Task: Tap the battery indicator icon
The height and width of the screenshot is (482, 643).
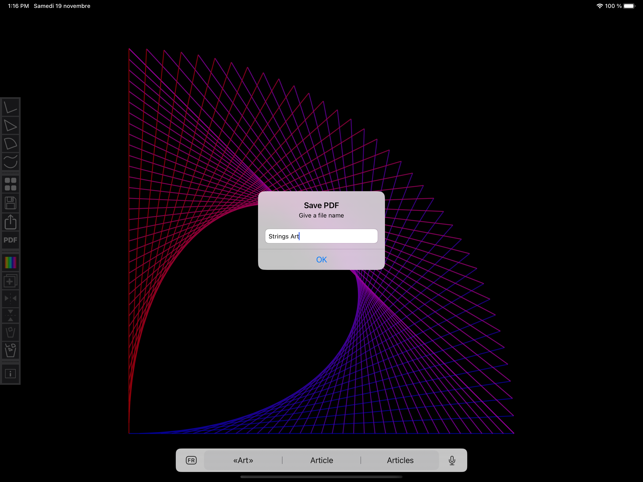Action: (629, 6)
